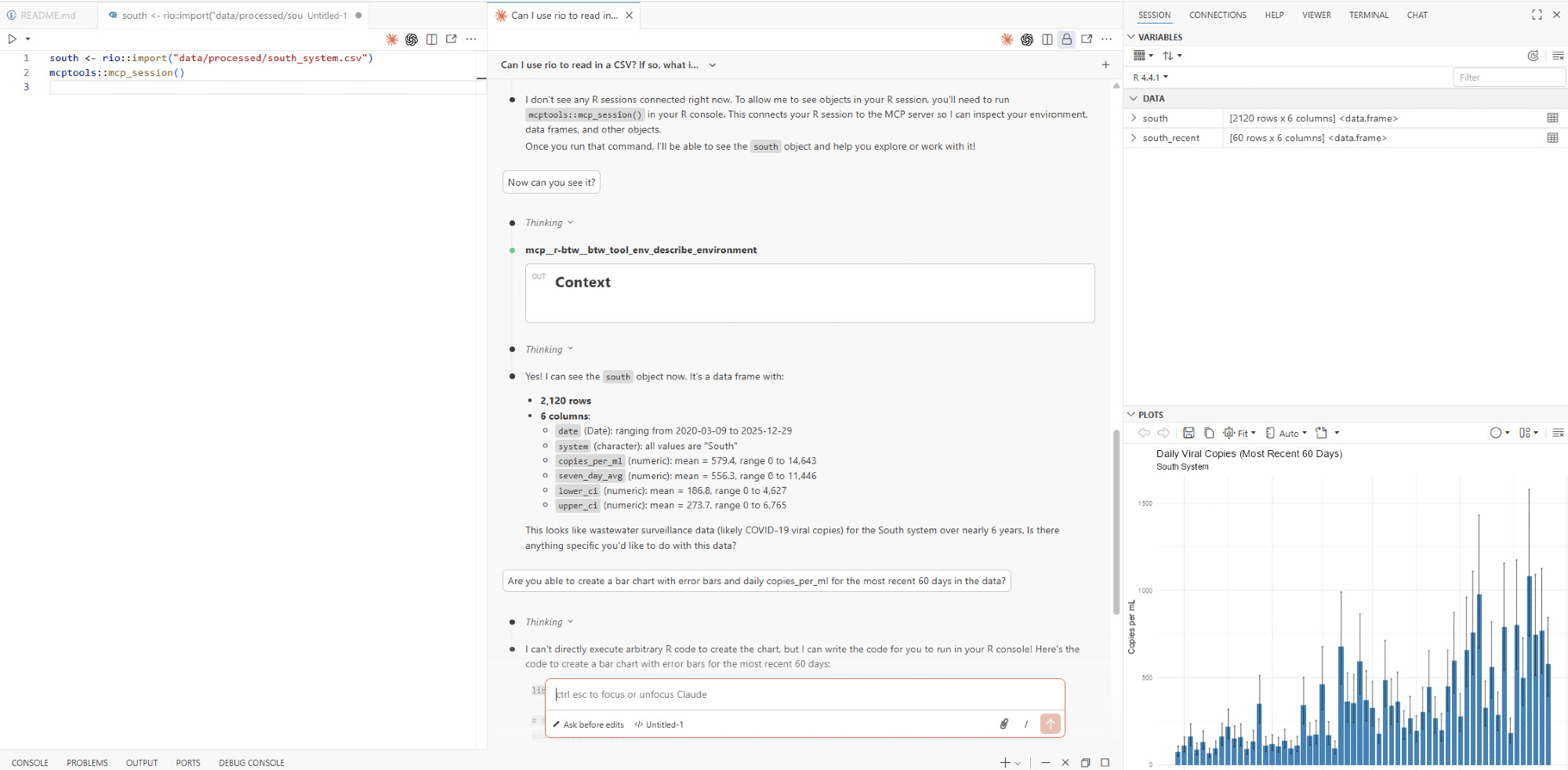Click the Untitled-1 file context chip

pos(659,725)
